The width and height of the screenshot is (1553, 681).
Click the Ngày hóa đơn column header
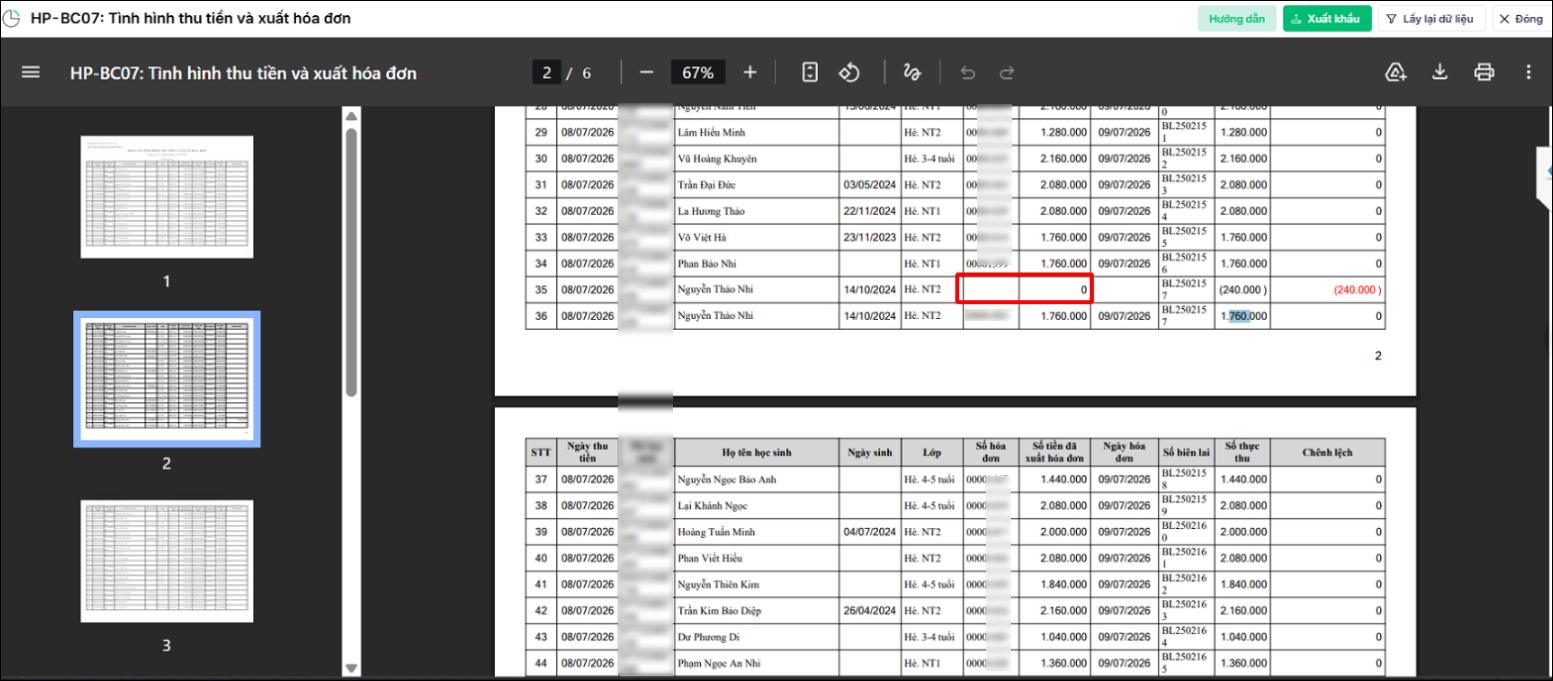pos(1124,452)
